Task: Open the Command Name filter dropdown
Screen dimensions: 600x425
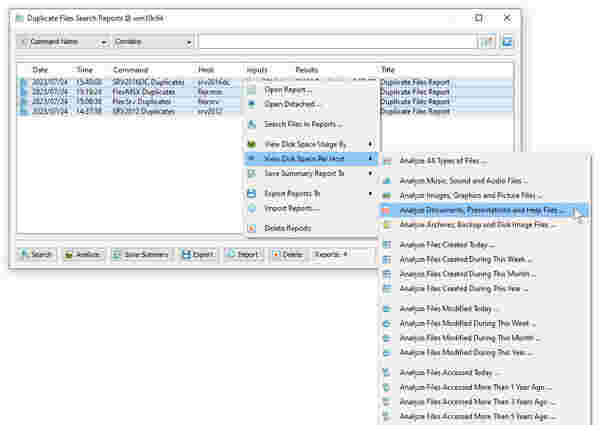Action: (63, 42)
